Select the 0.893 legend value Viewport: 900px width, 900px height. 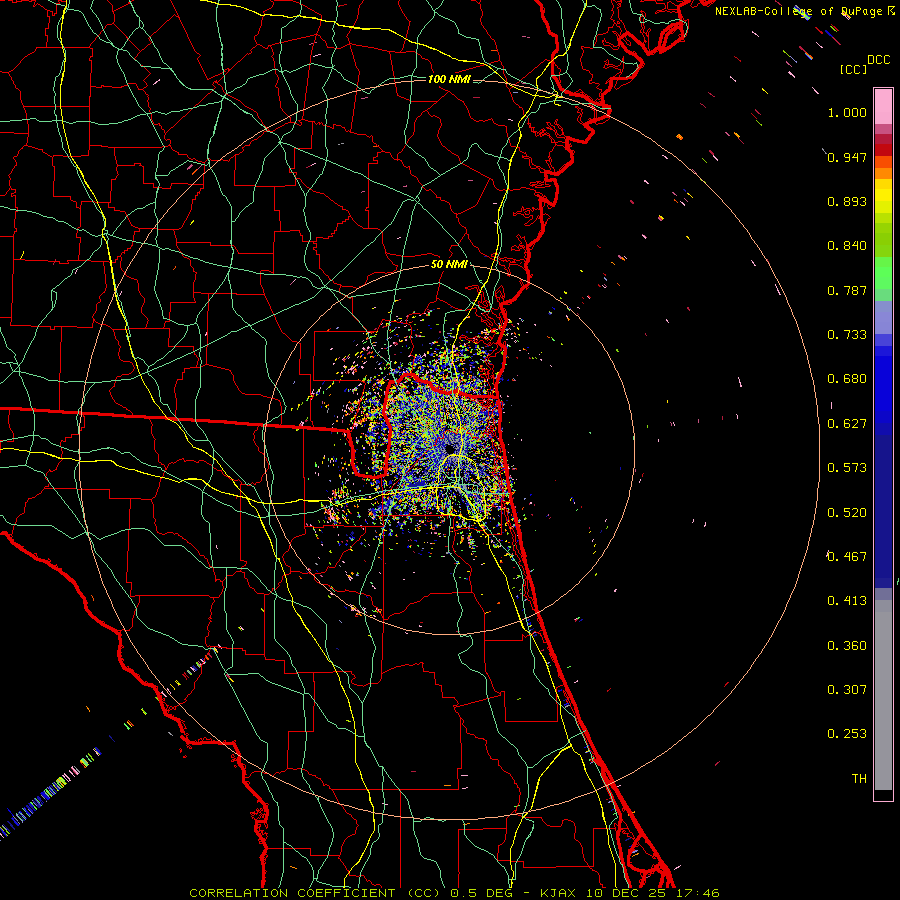pos(847,201)
